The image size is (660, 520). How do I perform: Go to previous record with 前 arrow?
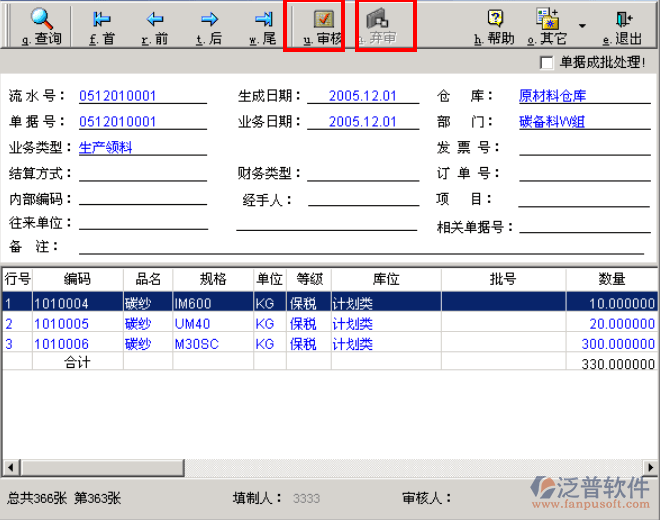154,20
